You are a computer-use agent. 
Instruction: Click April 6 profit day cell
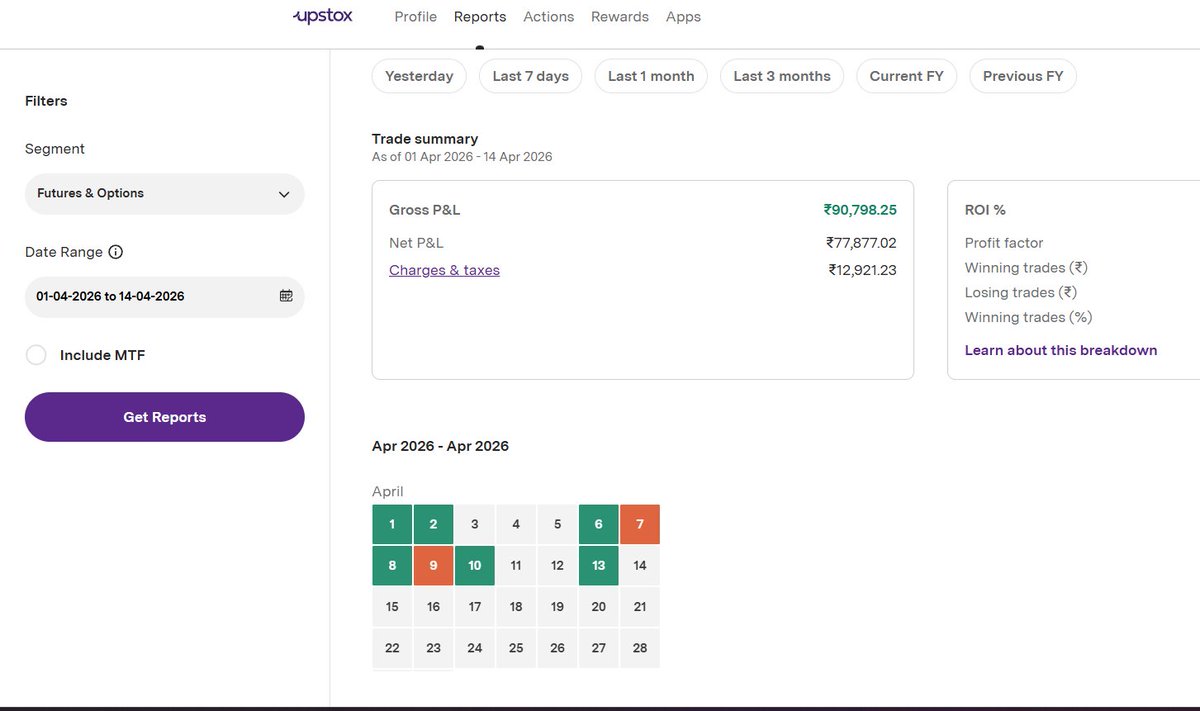(599, 524)
